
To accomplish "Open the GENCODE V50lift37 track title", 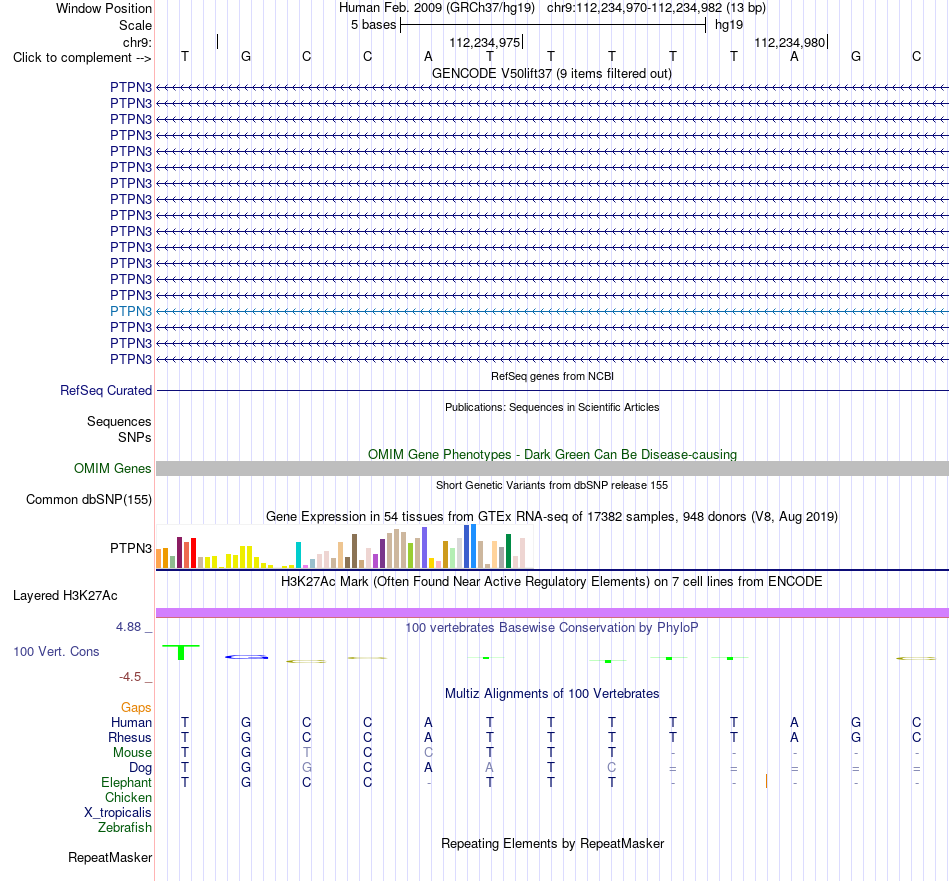I will pos(551,73).
